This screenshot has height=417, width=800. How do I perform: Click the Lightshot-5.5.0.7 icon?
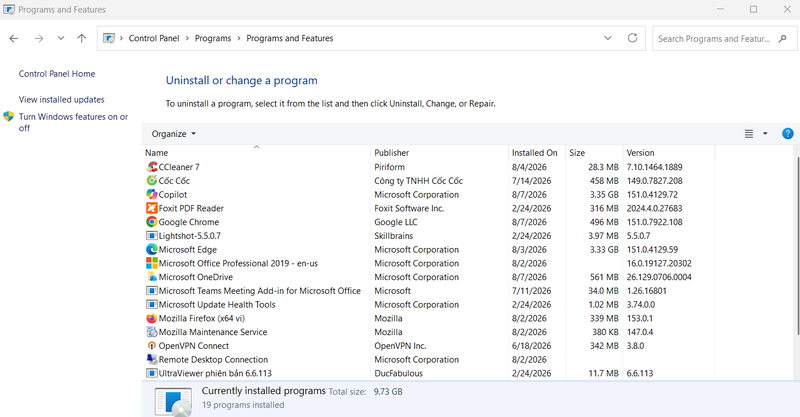coord(152,236)
